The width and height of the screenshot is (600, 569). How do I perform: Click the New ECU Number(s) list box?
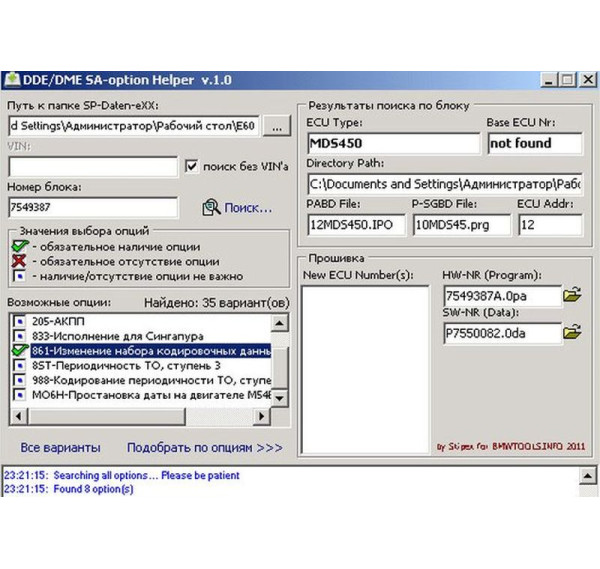365,368
